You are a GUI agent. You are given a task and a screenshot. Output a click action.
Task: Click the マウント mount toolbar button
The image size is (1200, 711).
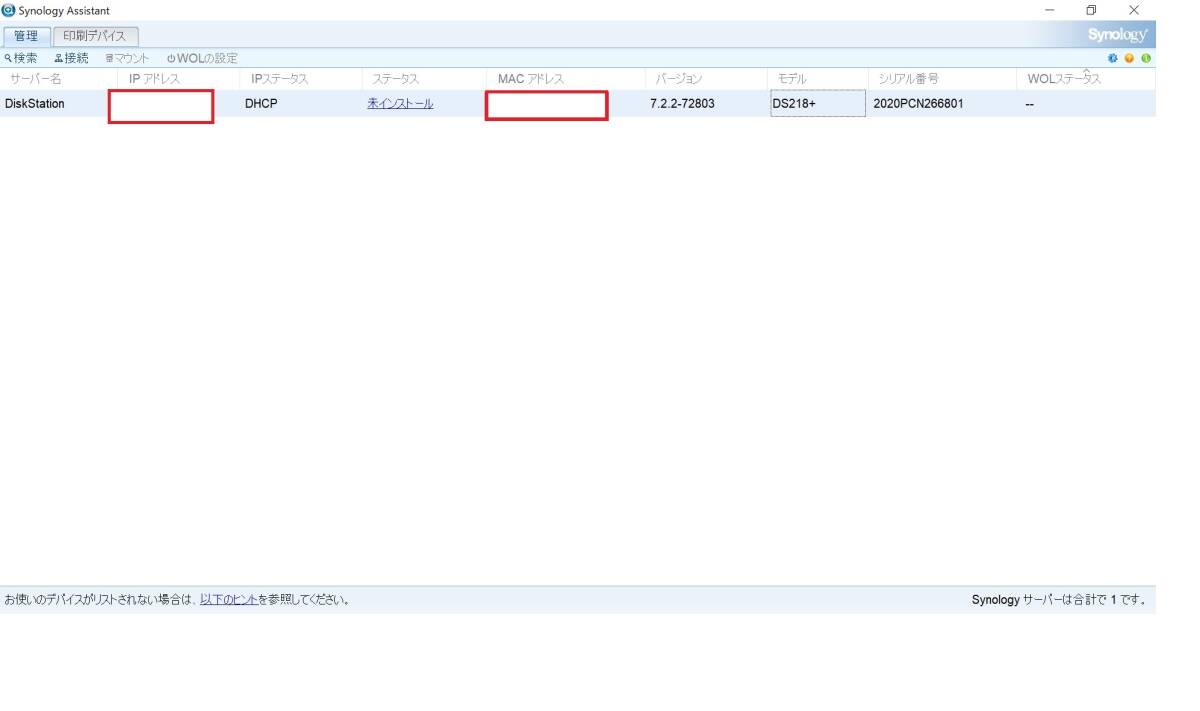(127, 58)
